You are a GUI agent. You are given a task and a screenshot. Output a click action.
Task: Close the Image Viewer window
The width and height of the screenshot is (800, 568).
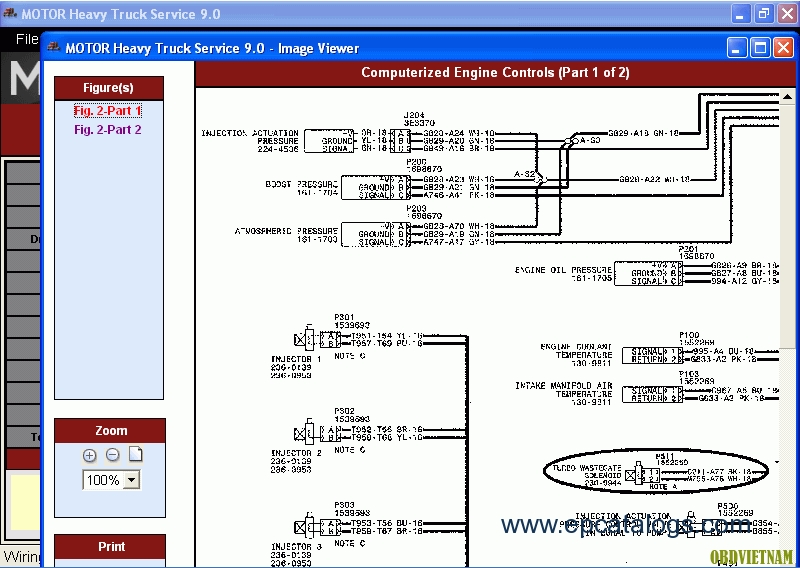[784, 48]
